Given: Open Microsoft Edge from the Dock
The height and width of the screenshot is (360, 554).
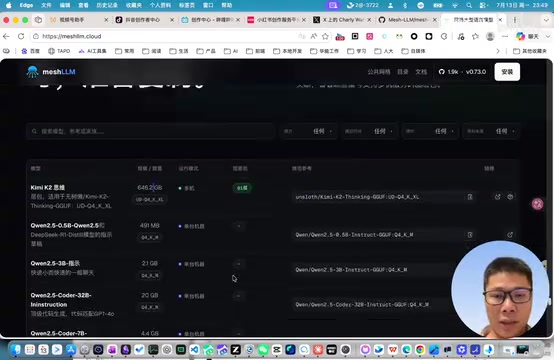Looking at the screenshot, I should pyautogui.click(x=406, y=350).
